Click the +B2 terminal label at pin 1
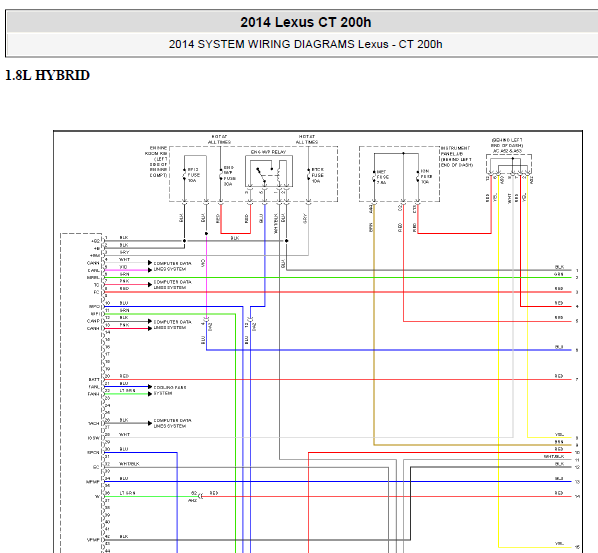Image resolution: width=598 pixels, height=553 pixels. point(95,241)
